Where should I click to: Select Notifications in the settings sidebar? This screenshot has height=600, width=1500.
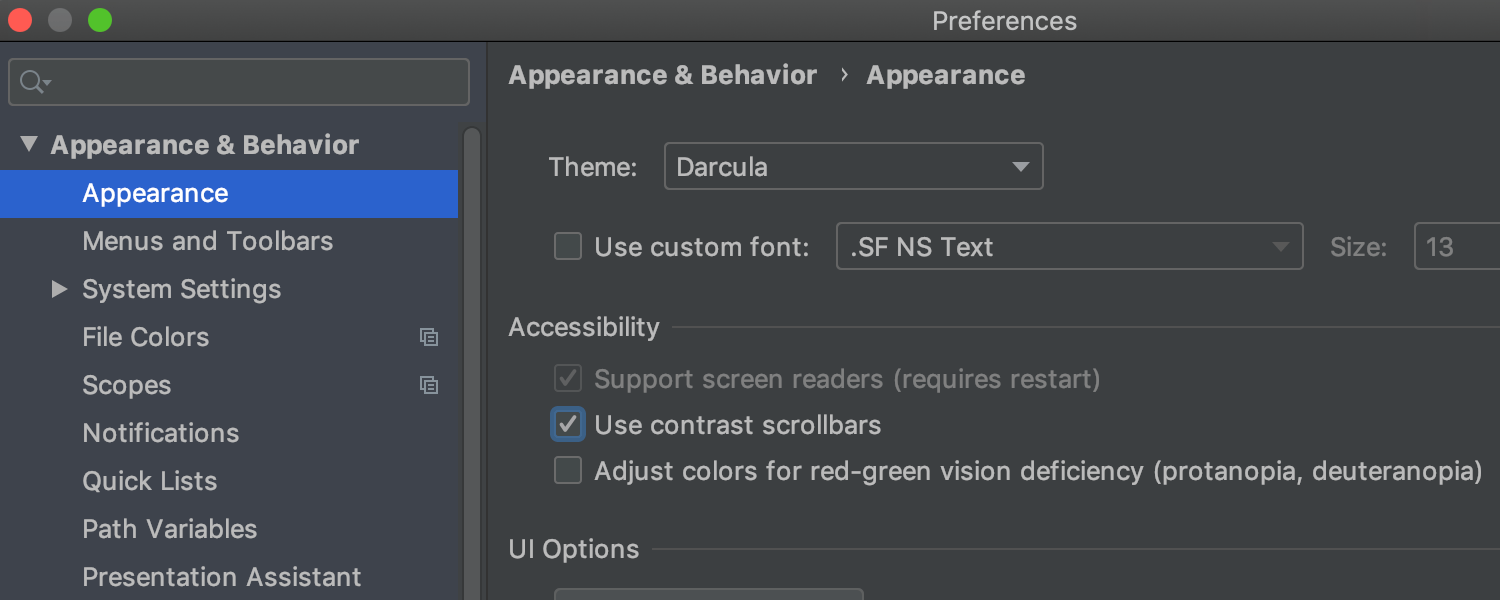pos(160,433)
